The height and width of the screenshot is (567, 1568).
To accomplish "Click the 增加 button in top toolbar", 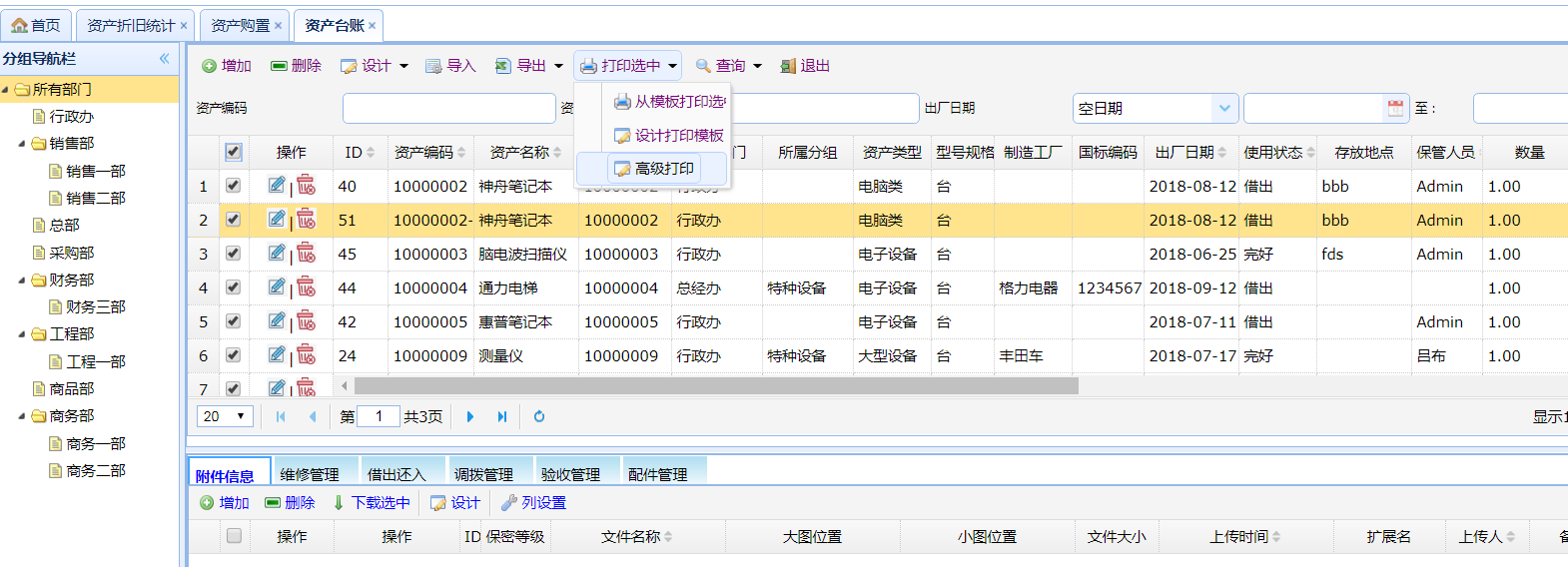I will click(227, 66).
